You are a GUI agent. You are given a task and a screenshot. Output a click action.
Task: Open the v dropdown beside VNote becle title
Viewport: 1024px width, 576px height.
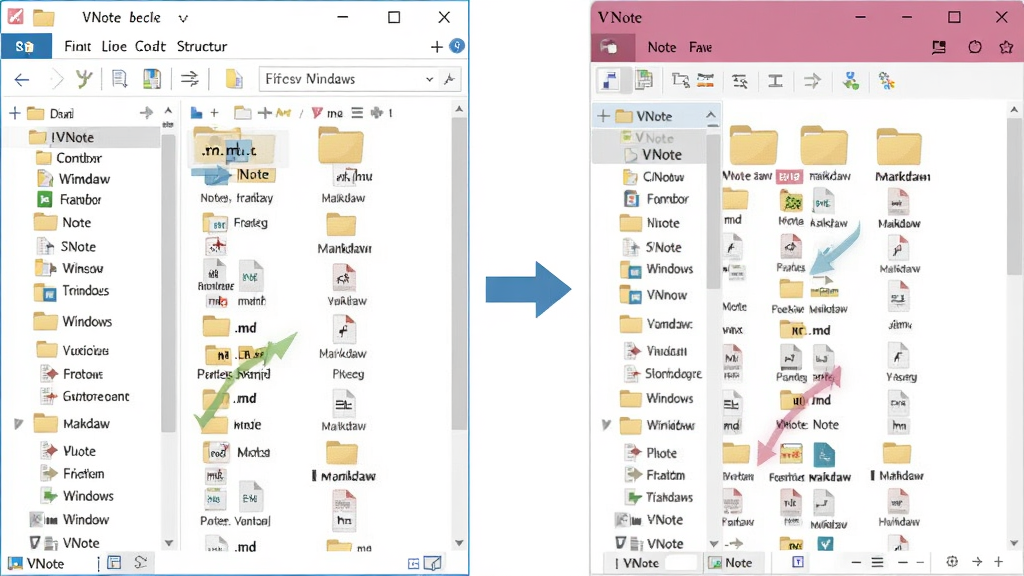tap(184, 18)
